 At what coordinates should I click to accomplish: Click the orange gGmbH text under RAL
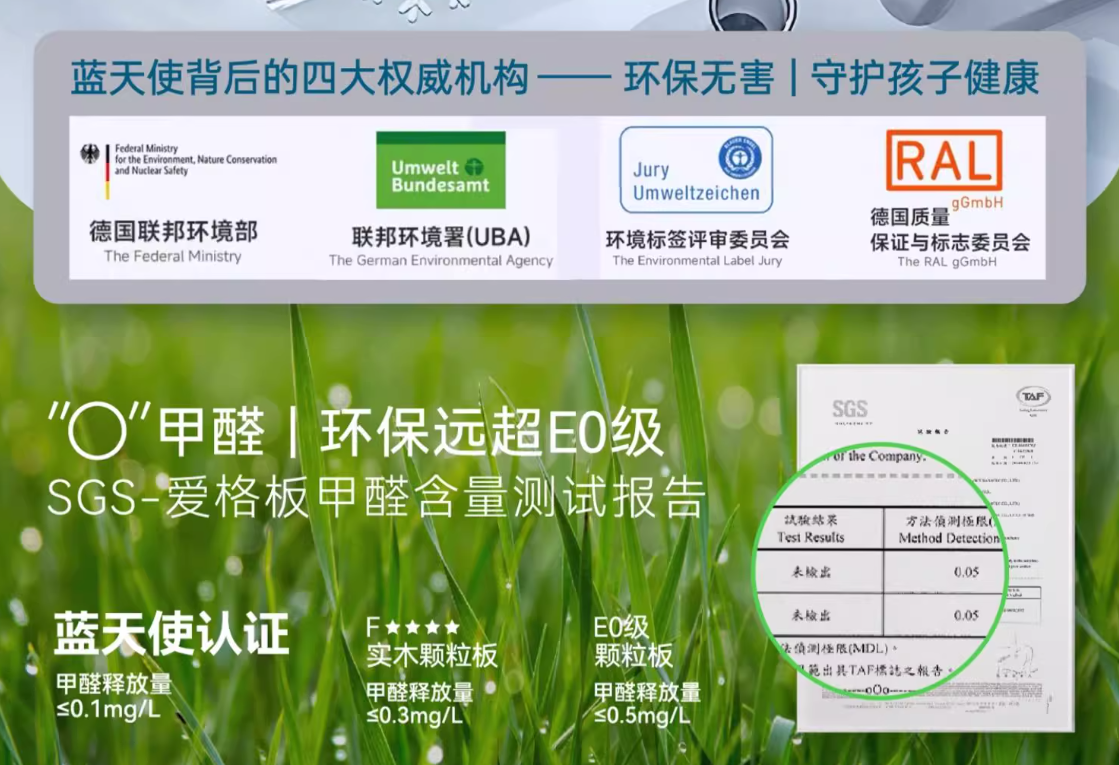pyautogui.click(x=977, y=203)
